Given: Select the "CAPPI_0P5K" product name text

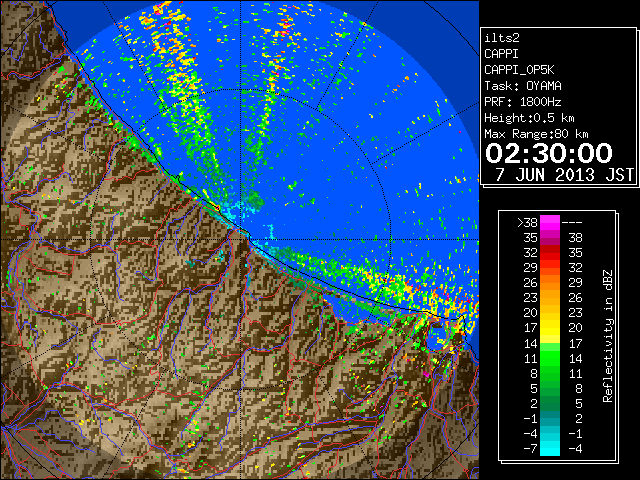Looking at the screenshot, I should click(519, 70).
